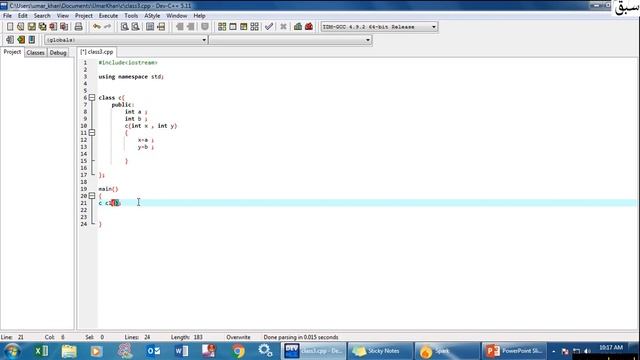The width and height of the screenshot is (640, 360).
Task: Open the Search menu
Action: (42, 16)
